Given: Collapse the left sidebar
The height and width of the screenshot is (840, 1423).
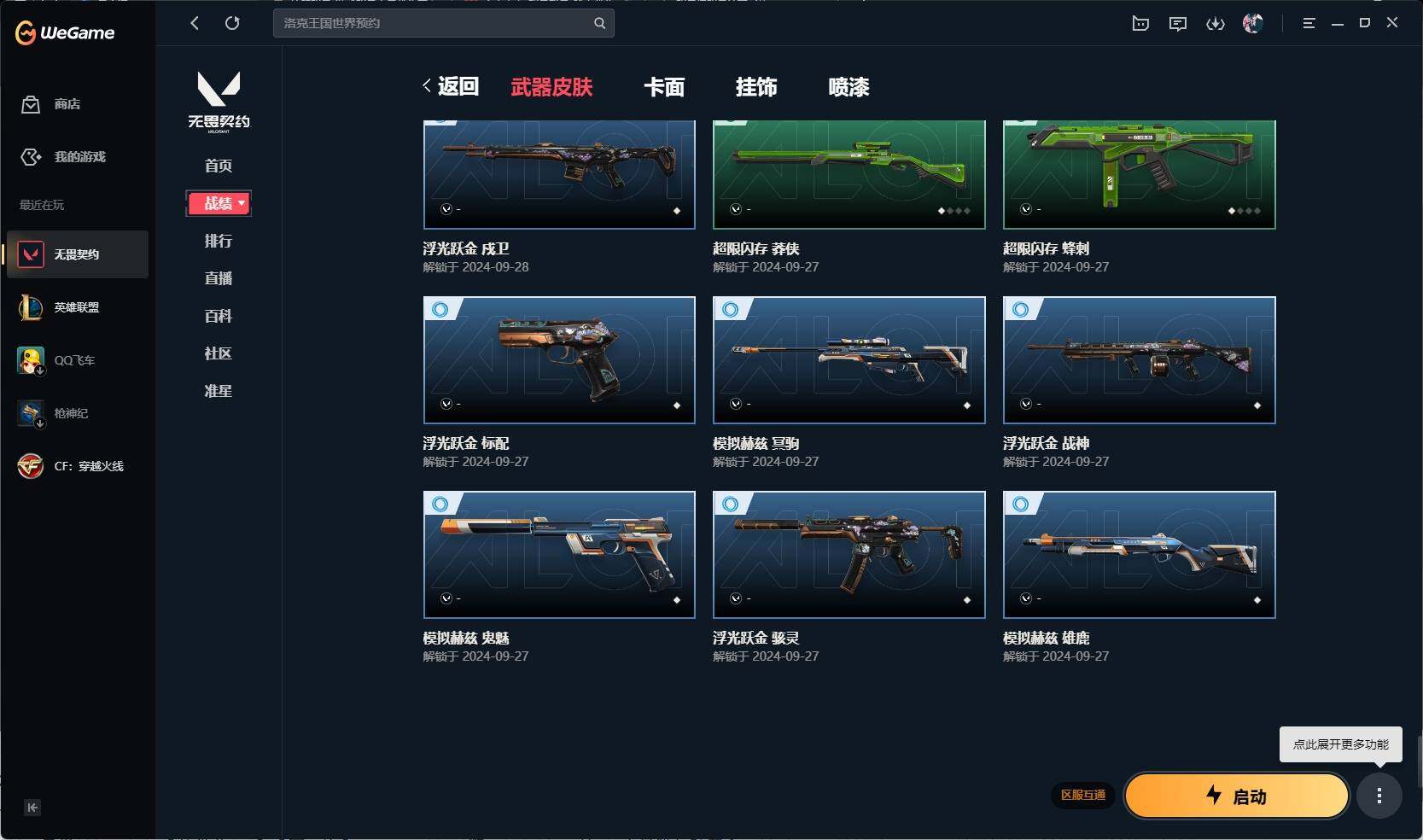Looking at the screenshot, I should click(32, 808).
